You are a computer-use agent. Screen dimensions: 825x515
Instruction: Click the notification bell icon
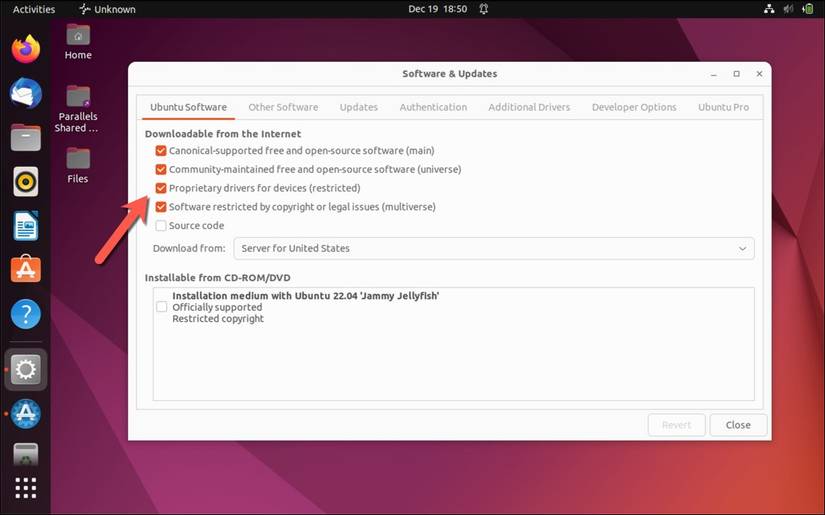tap(484, 9)
